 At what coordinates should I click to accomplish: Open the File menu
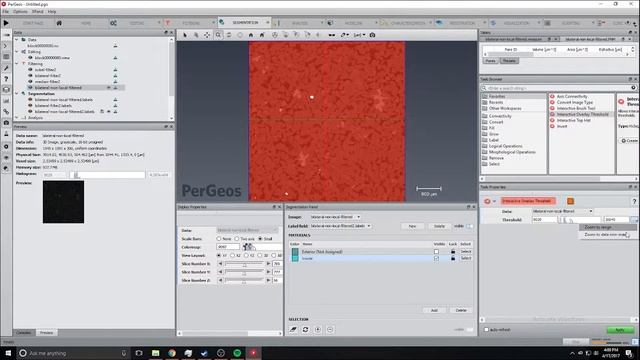tap(5, 12)
